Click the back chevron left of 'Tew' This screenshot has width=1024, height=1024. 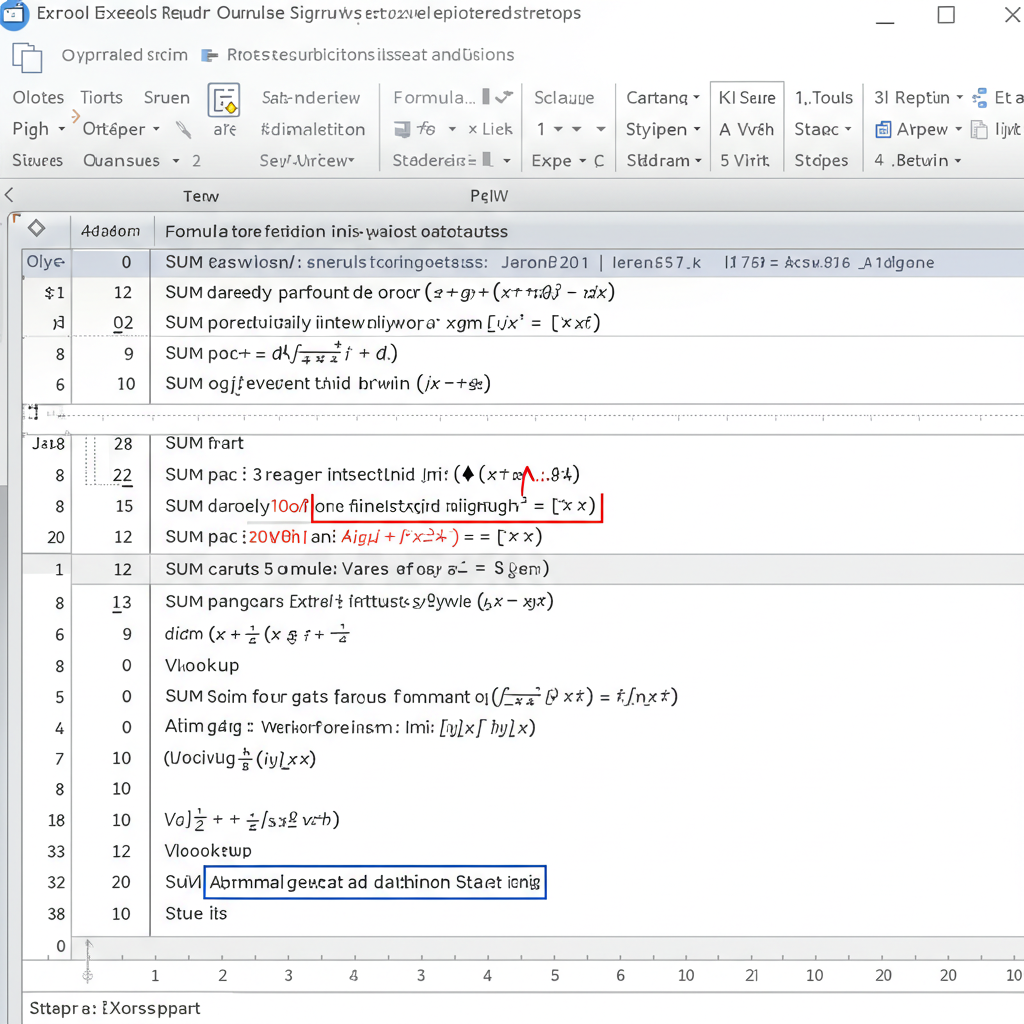(x=9, y=195)
